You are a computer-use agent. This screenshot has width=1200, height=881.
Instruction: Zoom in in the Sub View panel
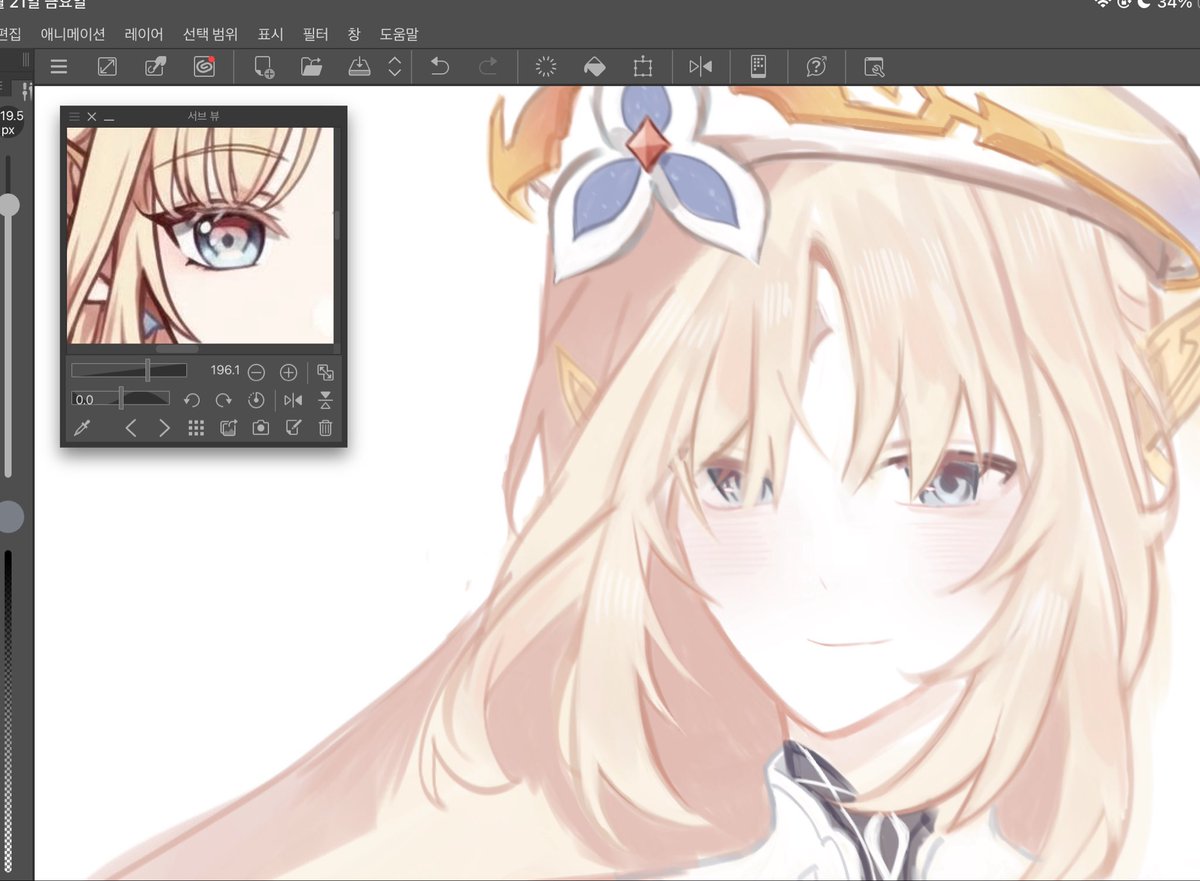click(x=288, y=372)
